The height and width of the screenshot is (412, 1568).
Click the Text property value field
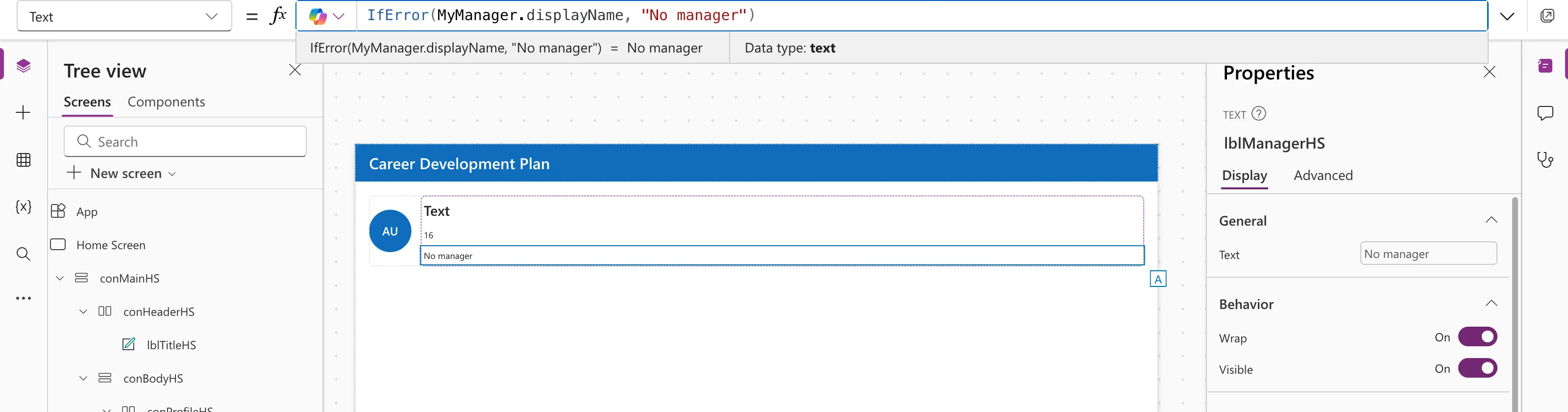[x=1428, y=254]
